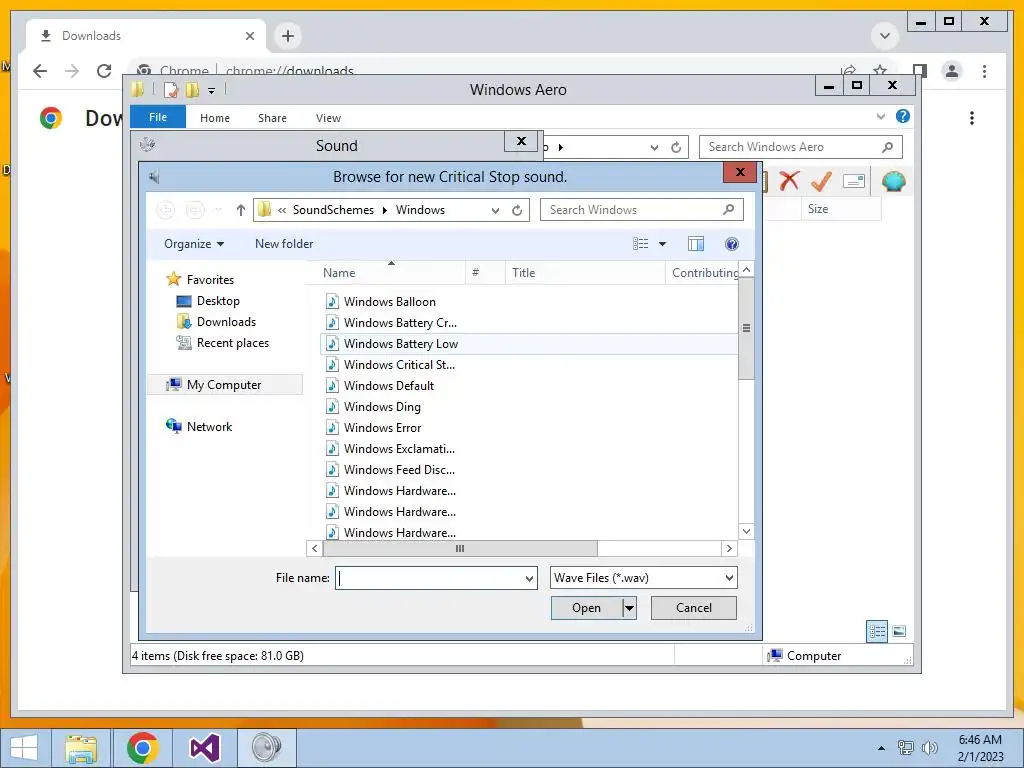Select Downloads under Favorites
Viewport: 1024px width, 768px height.
(x=216, y=322)
